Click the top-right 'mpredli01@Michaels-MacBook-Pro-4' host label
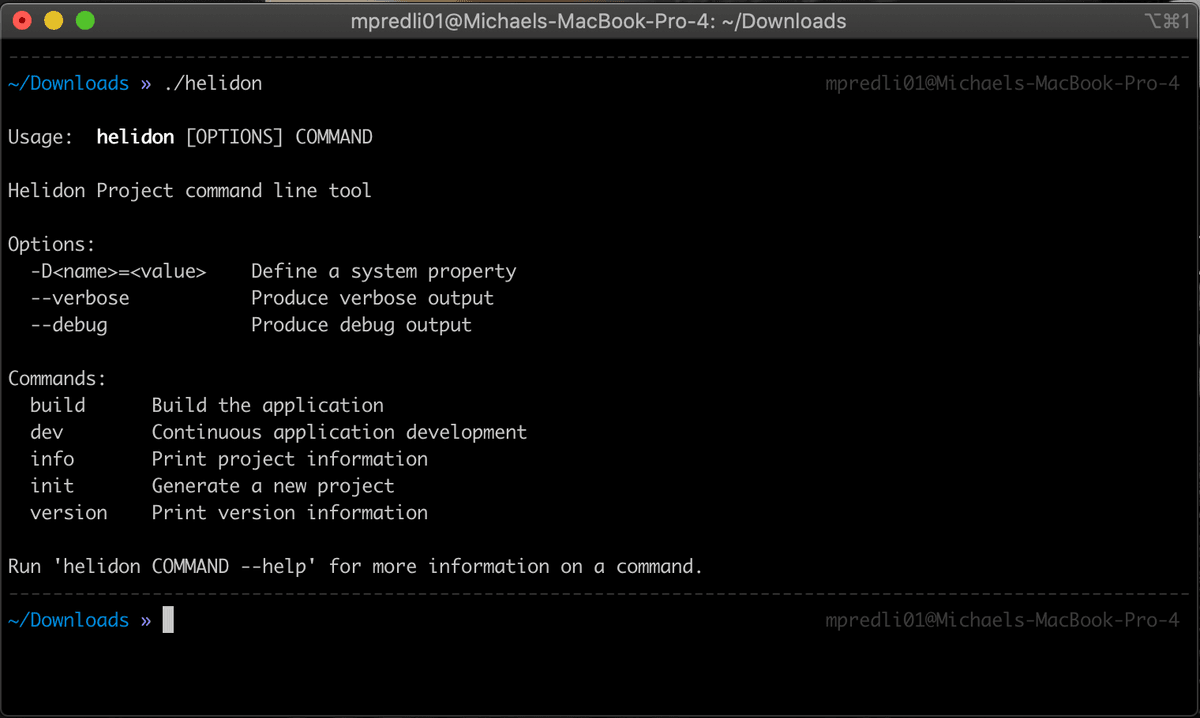Viewport: 1200px width, 718px height. 1003,84
